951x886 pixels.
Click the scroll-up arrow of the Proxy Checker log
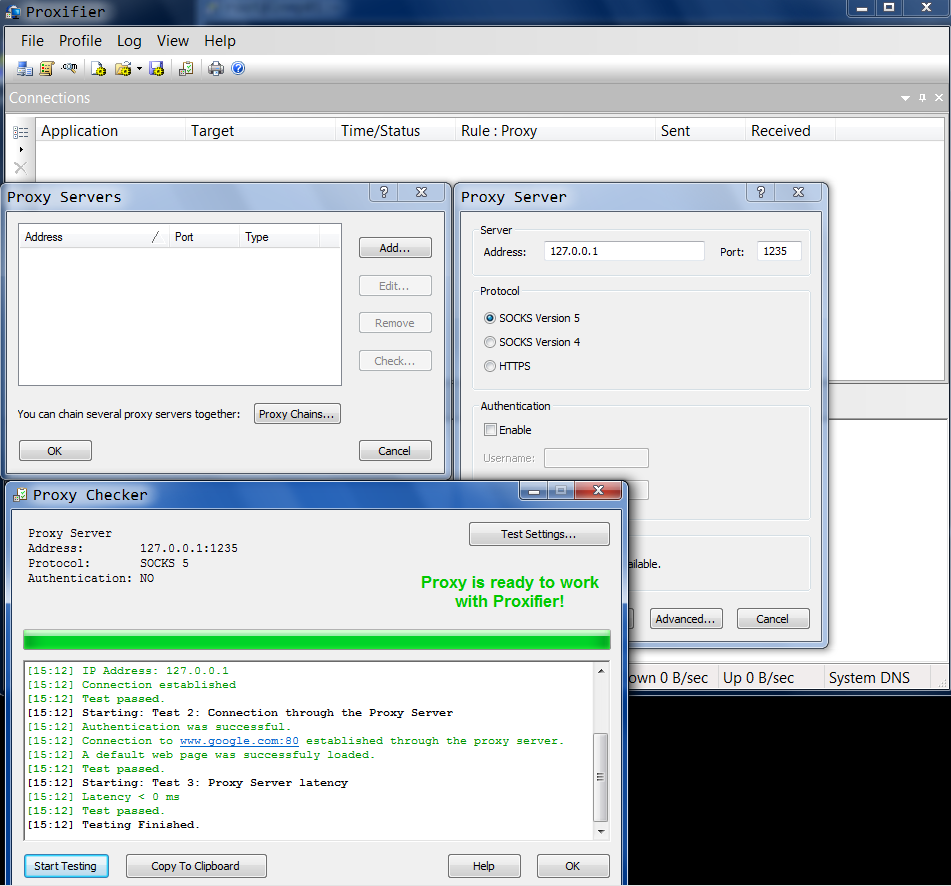coord(601,671)
